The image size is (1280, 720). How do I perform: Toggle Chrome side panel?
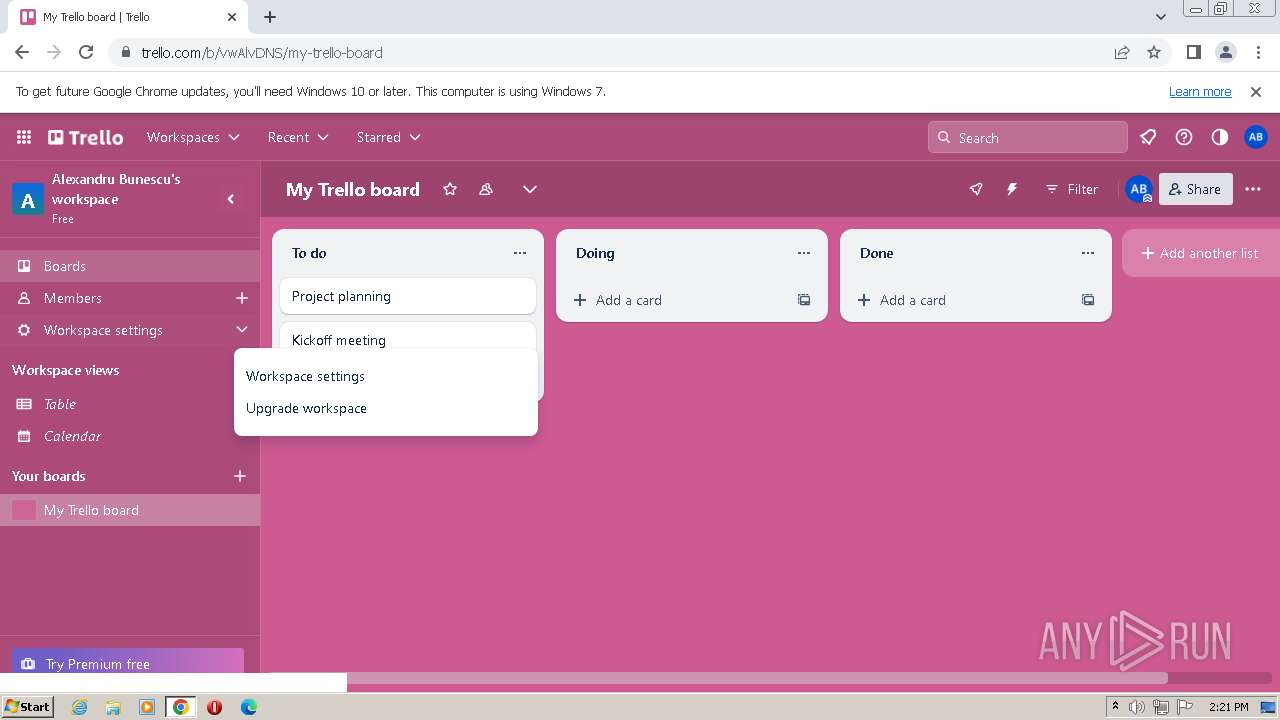(x=1193, y=52)
